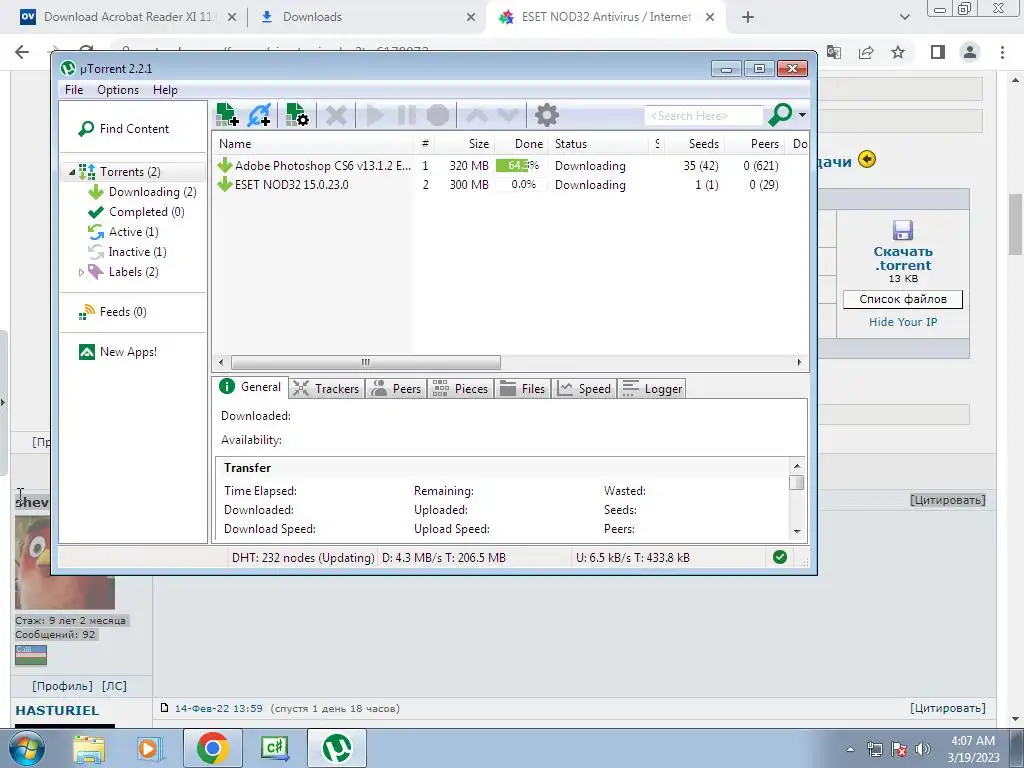Sort torrents by Peers column header
Viewport: 1024px width, 768px height.
(756, 144)
